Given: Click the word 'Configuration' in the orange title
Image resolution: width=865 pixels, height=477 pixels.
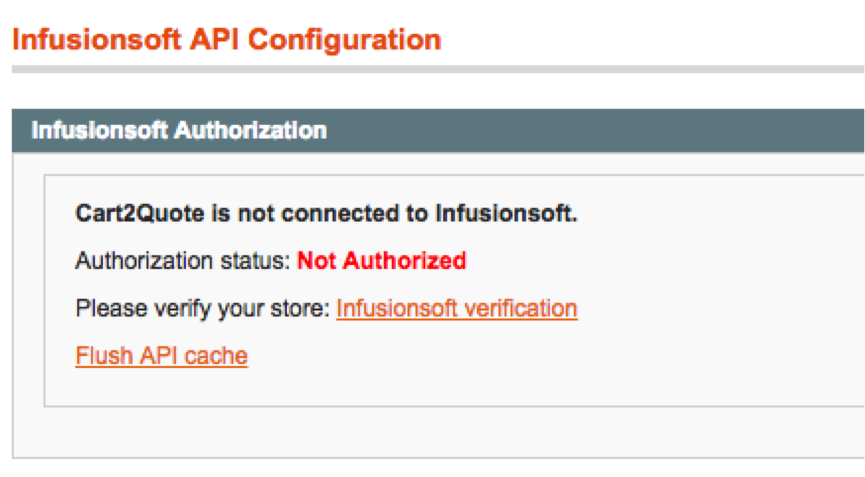Looking at the screenshot, I should click(345, 41).
